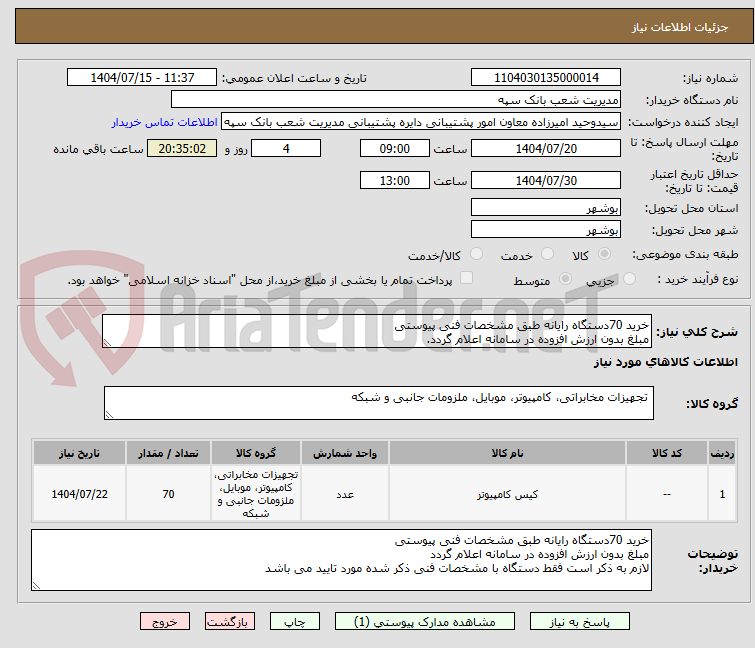This screenshot has width=755, height=648.
Task: Click the تعداد / مقدار column header
Action: pos(168,453)
